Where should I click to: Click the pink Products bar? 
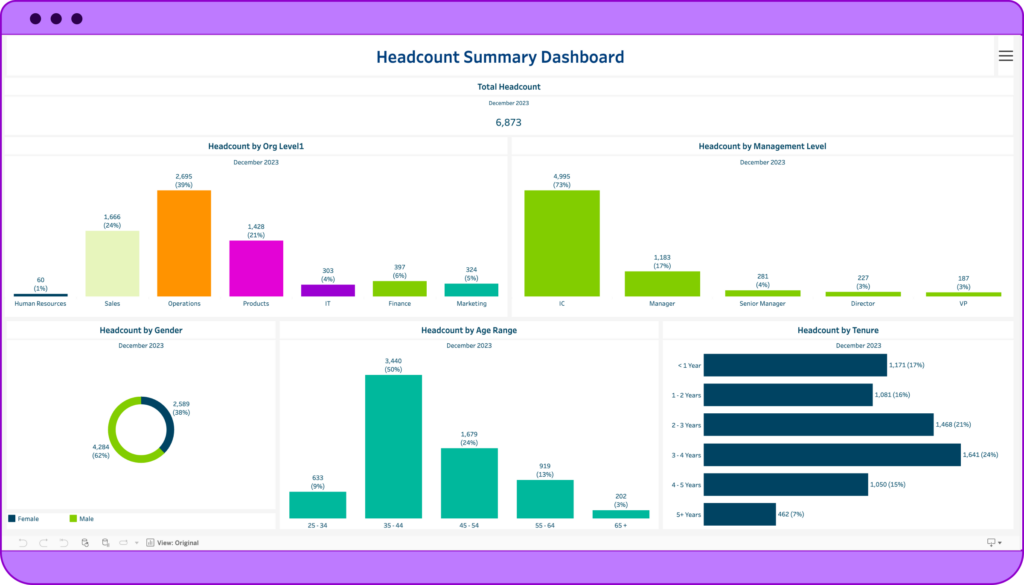click(x=256, y=268)
